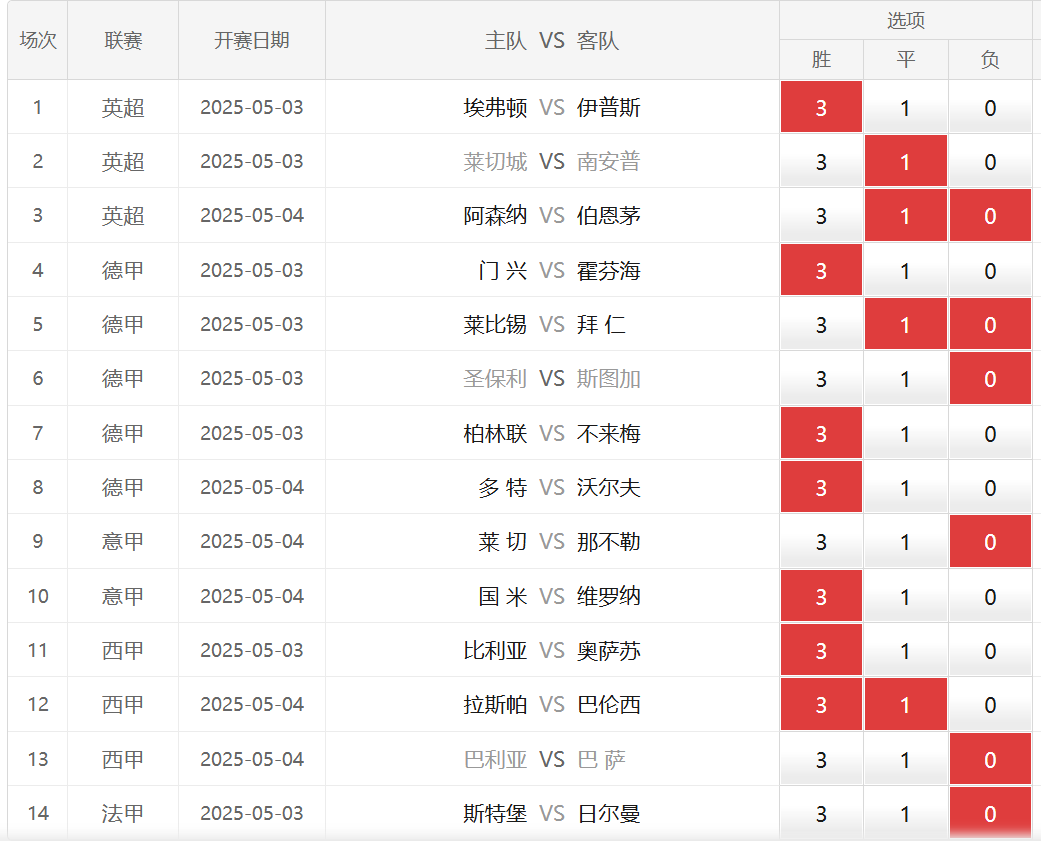Click the 选项 header cell
This screenshot has height=843, width=1041.
pos(906,21)
